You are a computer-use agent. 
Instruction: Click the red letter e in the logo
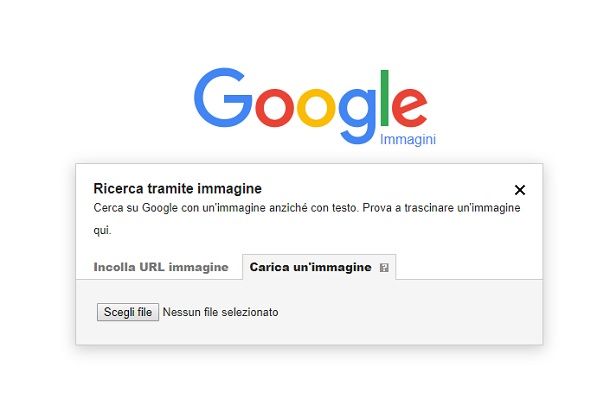point(410,108)
